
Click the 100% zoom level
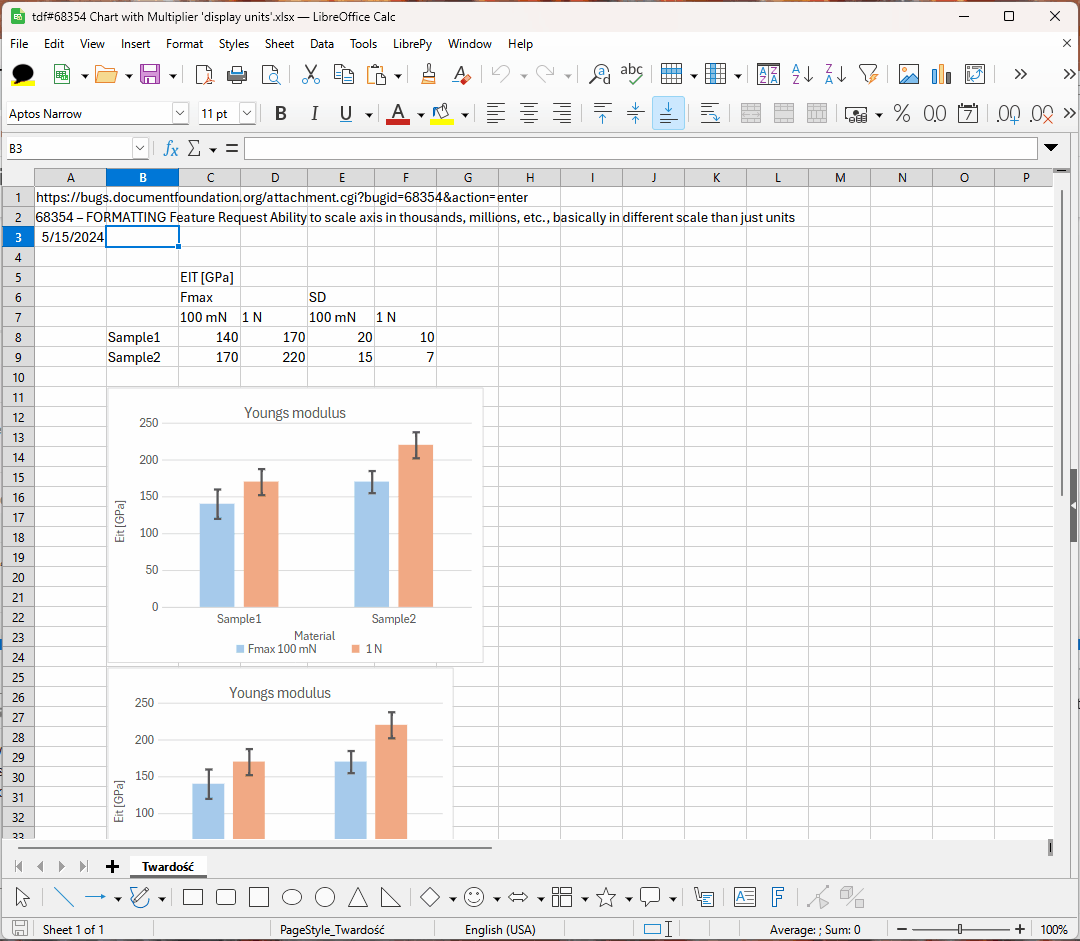coord(1053,929)
